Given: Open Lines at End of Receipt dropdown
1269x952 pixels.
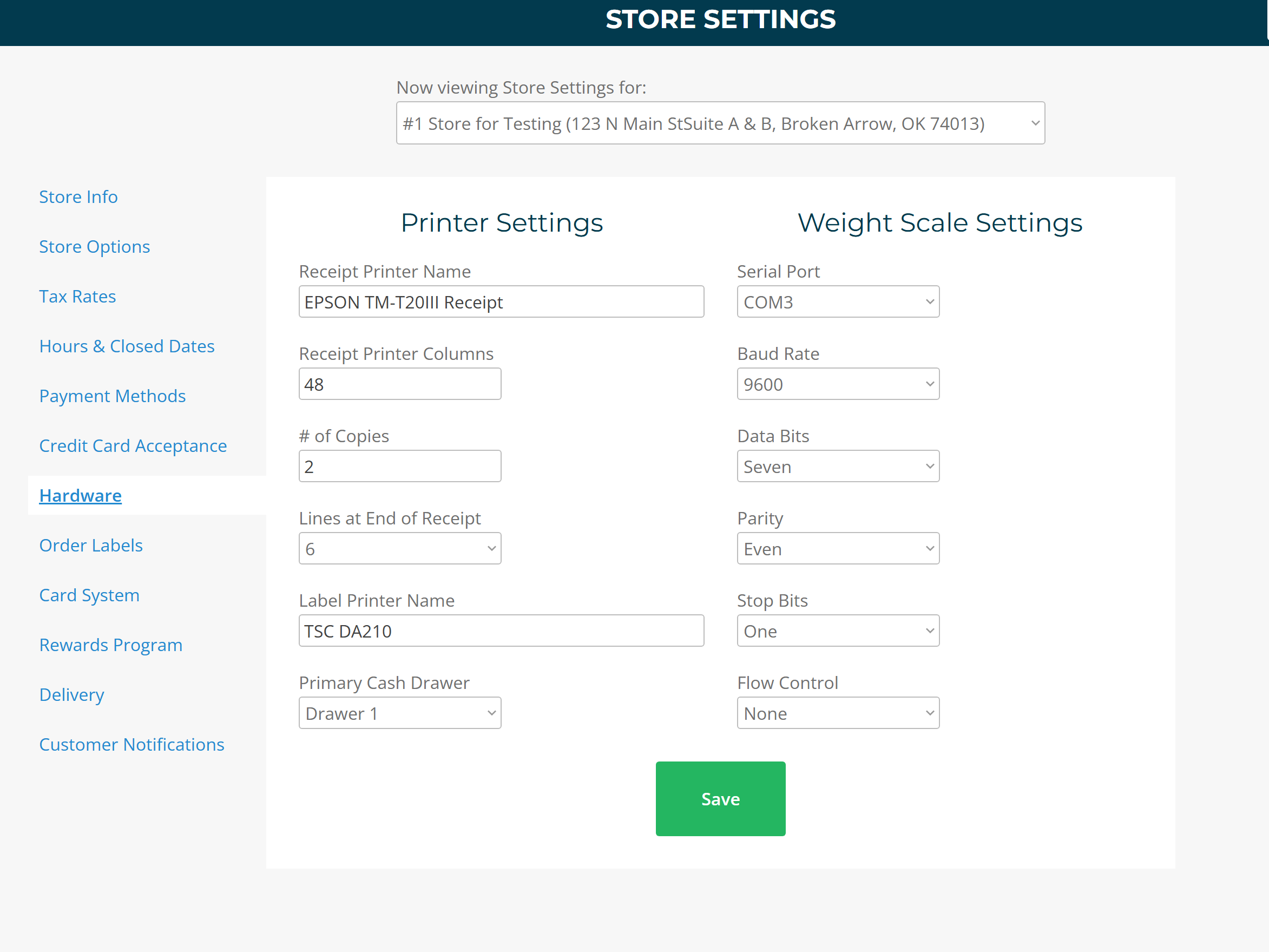Looking at the screenshot, I should (400, 549).
